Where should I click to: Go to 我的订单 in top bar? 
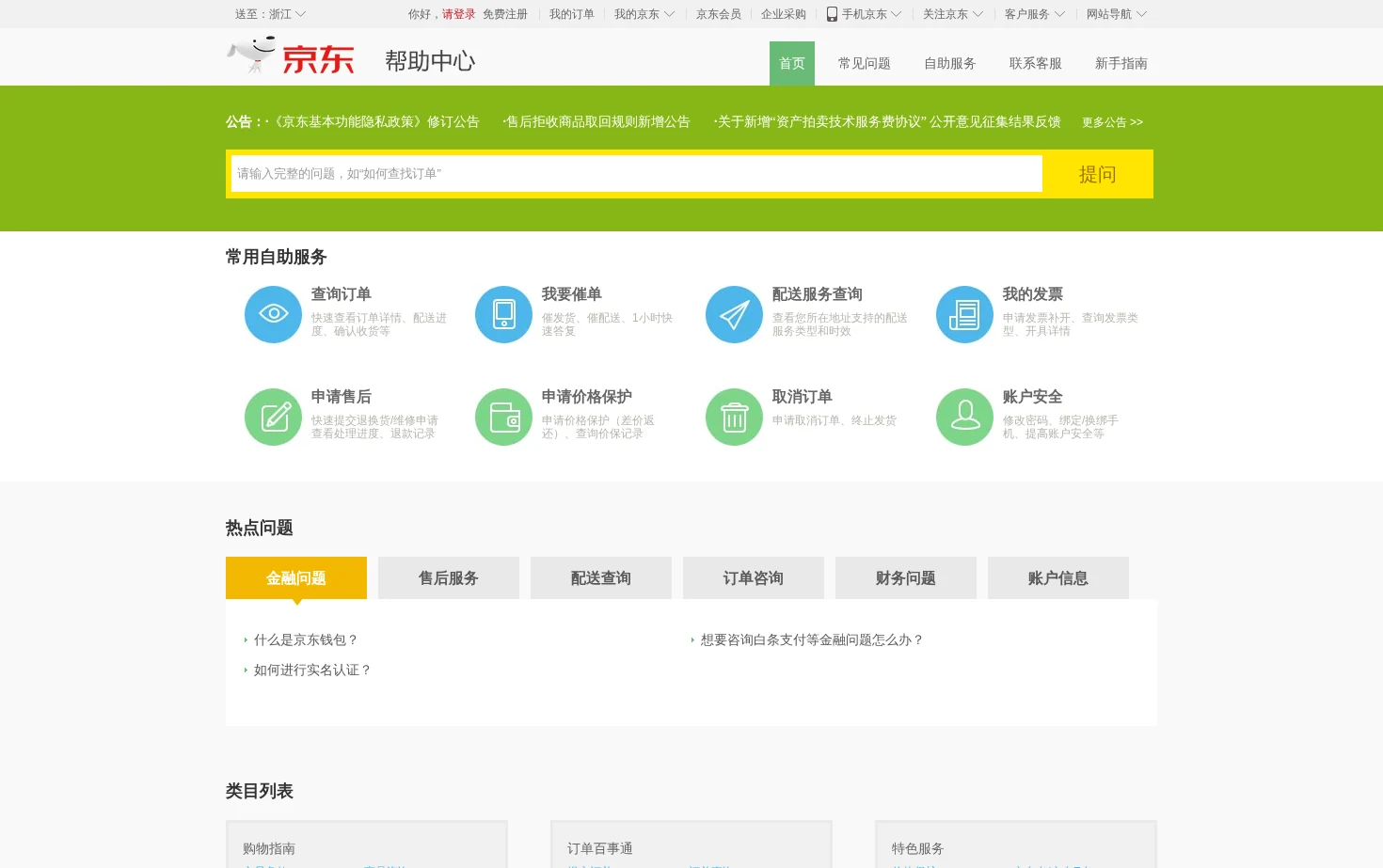(x=572, y=14)
